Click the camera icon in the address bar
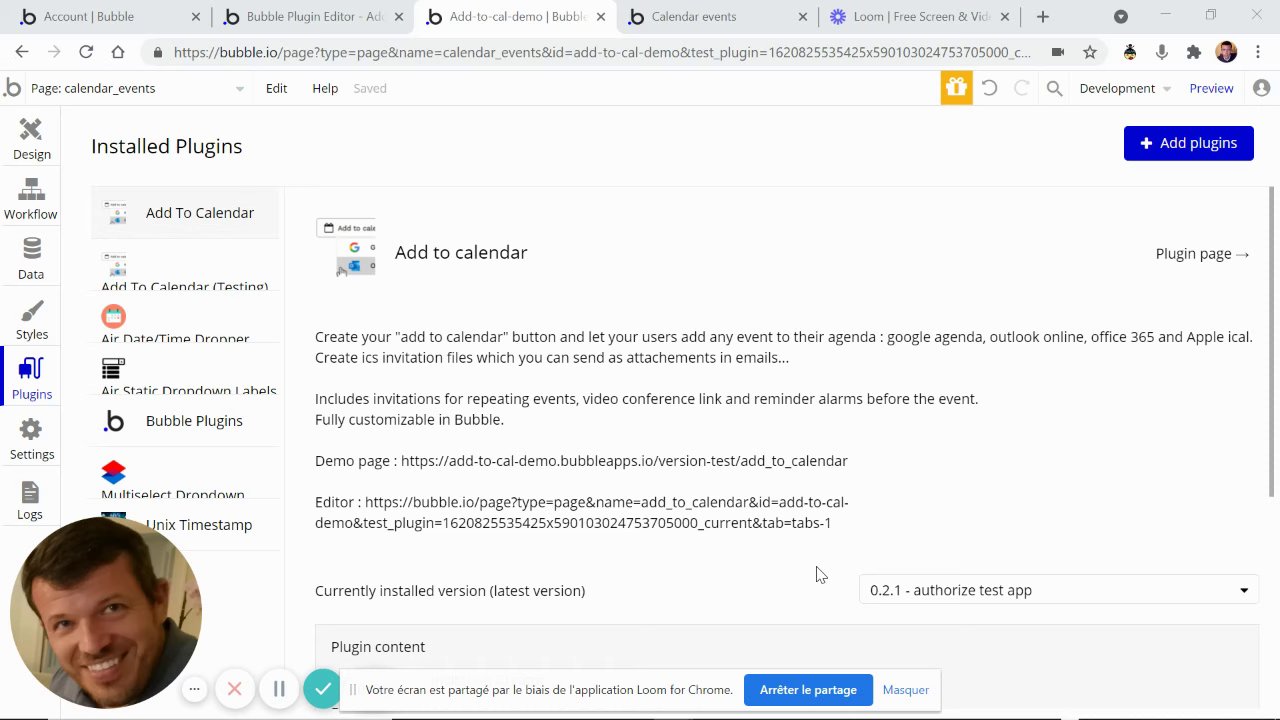 [1058, 52]
